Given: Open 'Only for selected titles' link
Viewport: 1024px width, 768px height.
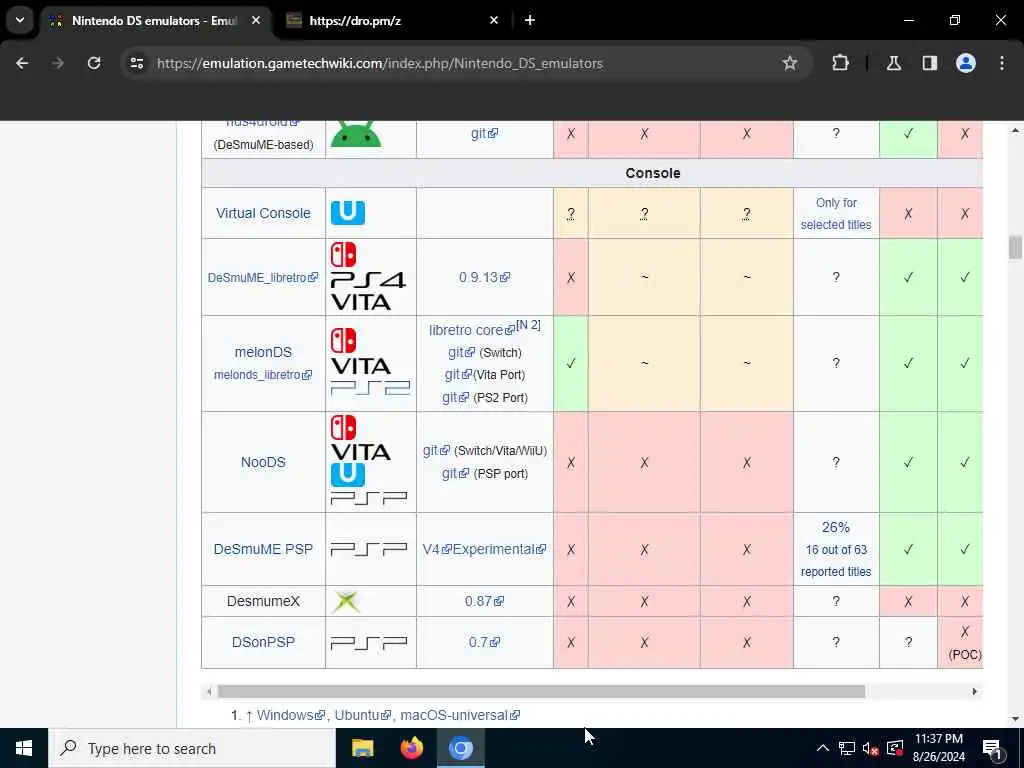Looking at the screenshot, I should click(x=836, y=214).
